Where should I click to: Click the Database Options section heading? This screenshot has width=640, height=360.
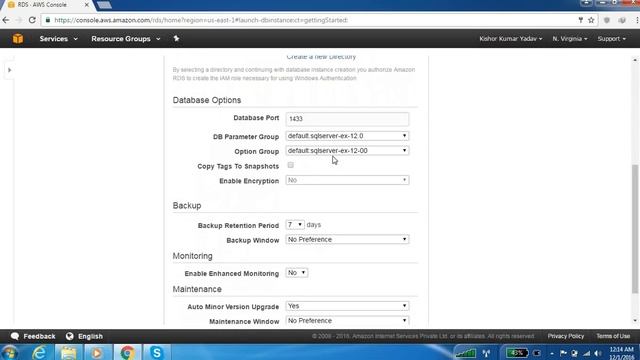[x=207, y=100]
